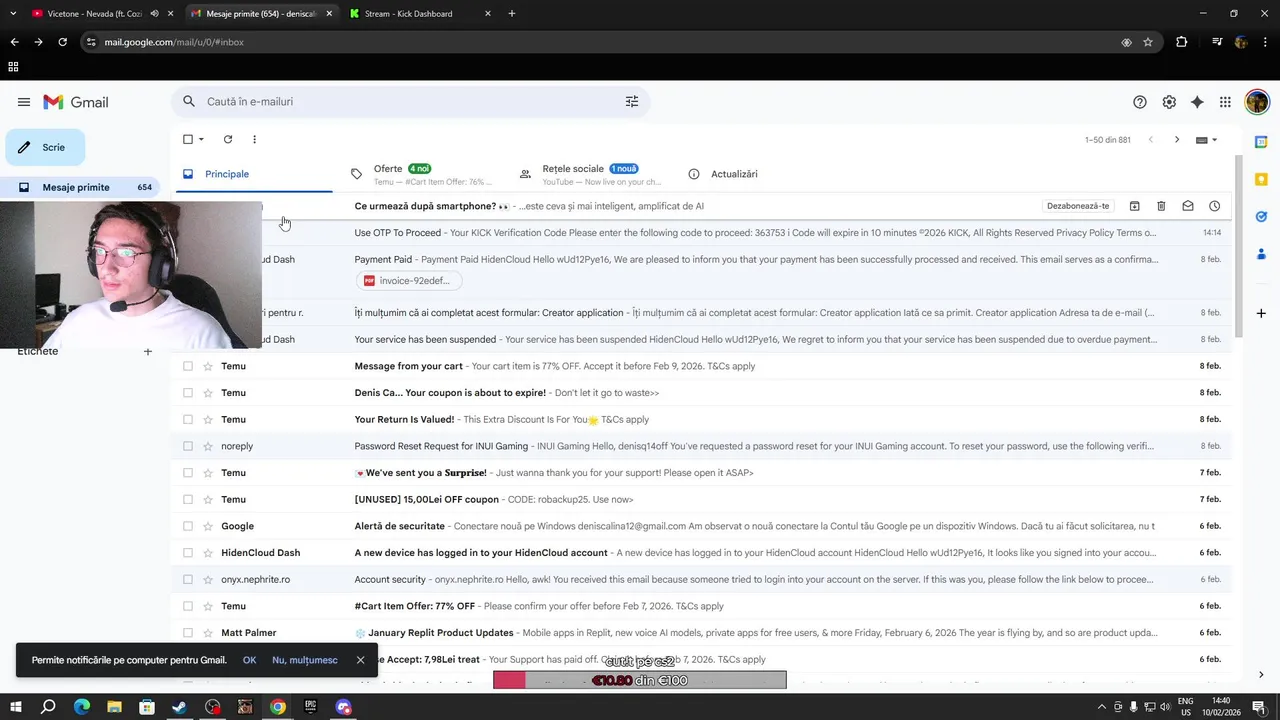The image size is (1280, 720).
Task: Select checkbox for Message from your cart email
Action: [188, 366]
